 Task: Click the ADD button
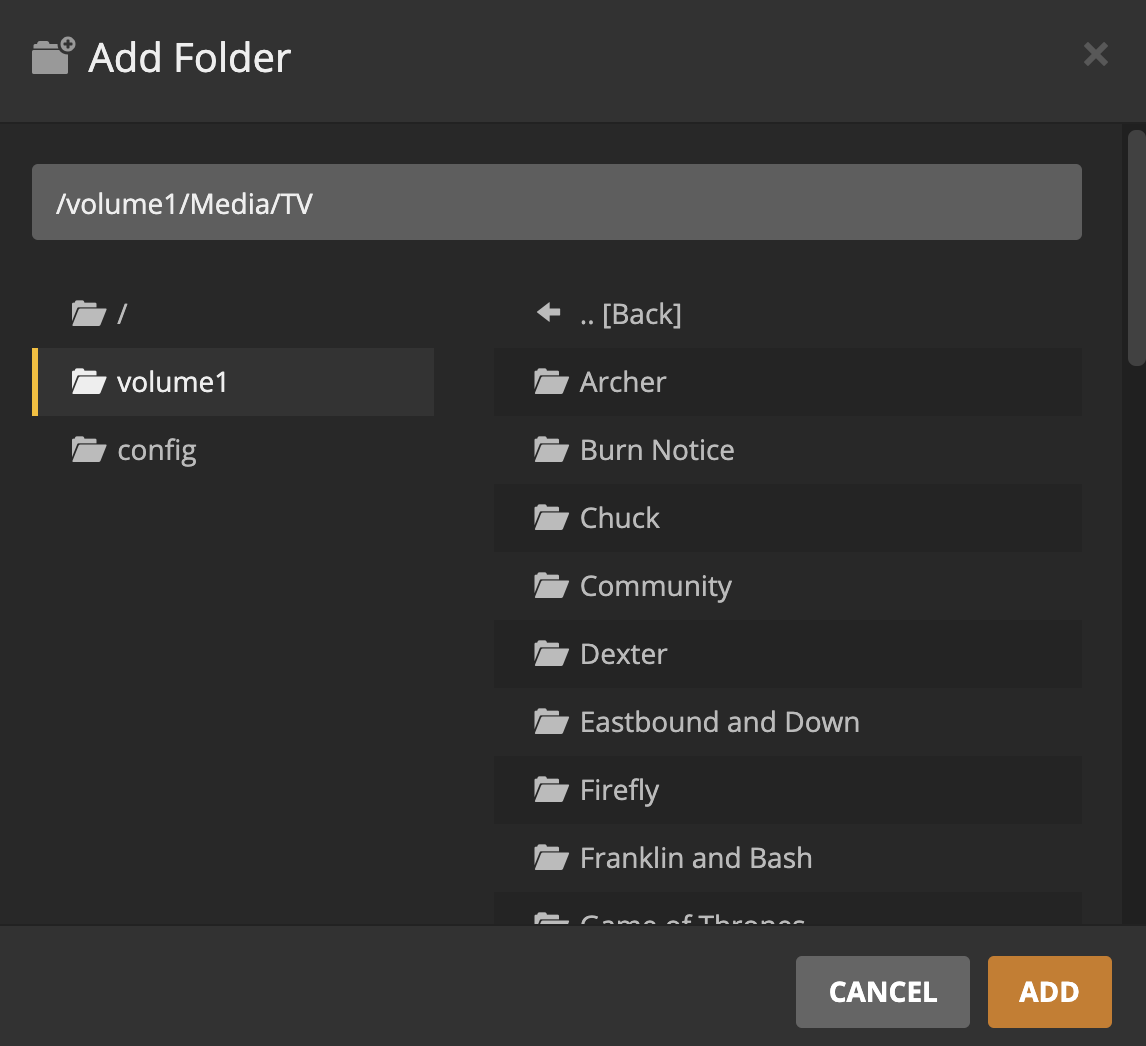click(1050, 992)
